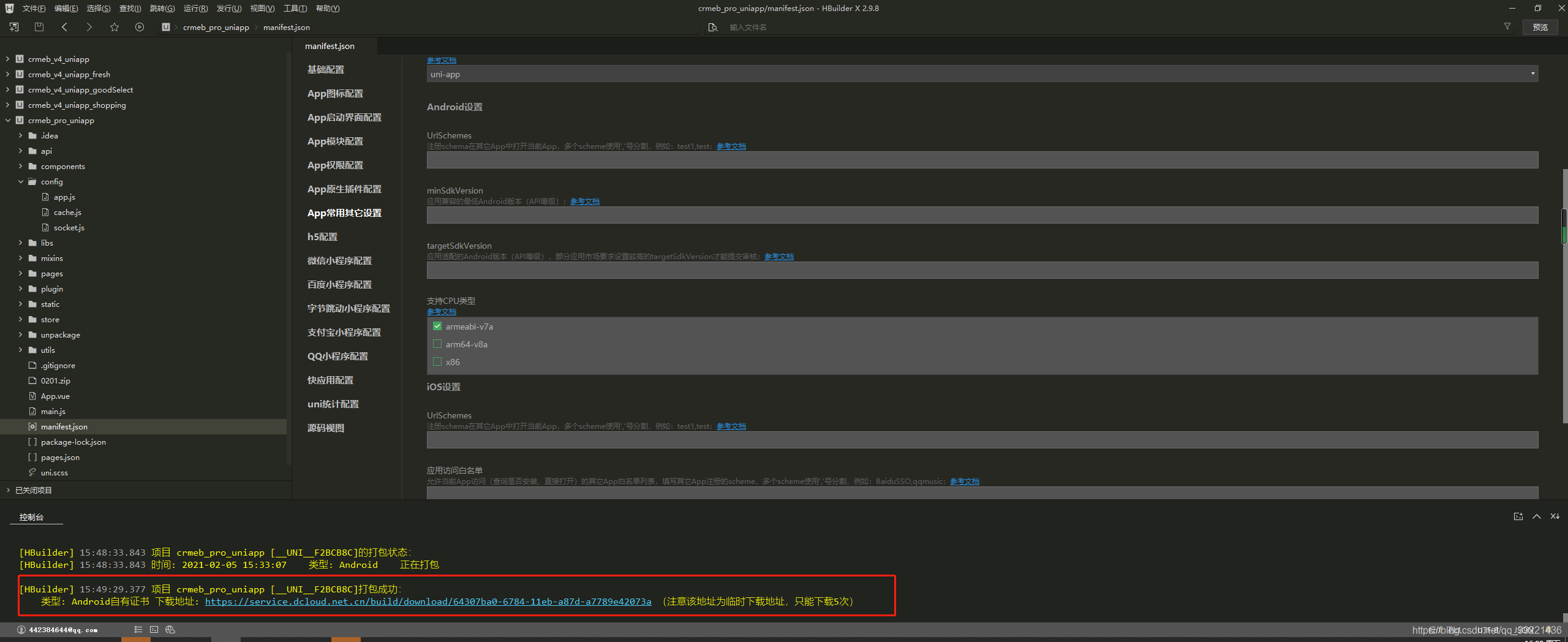Collapse the config folder

[x=20, y=181]
